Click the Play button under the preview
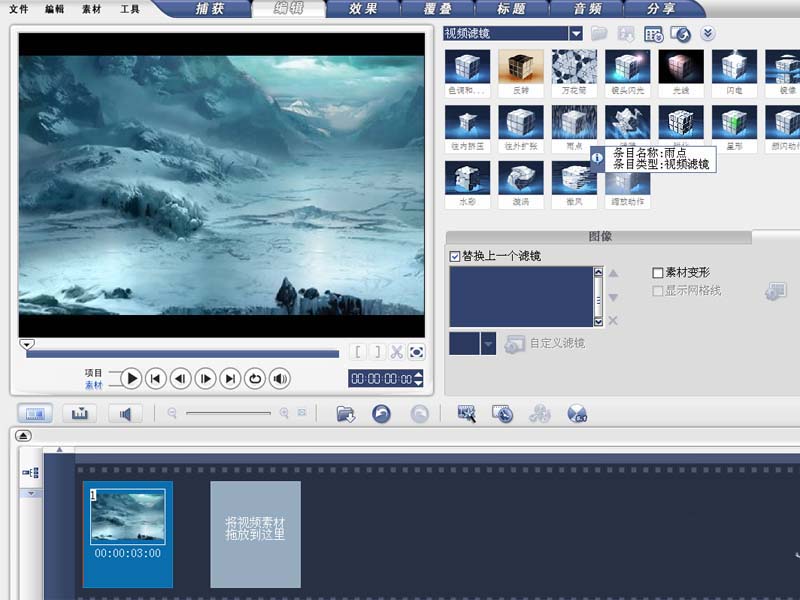Image resolution: width=800 pixels, height=600 pixels. [131, 378]
